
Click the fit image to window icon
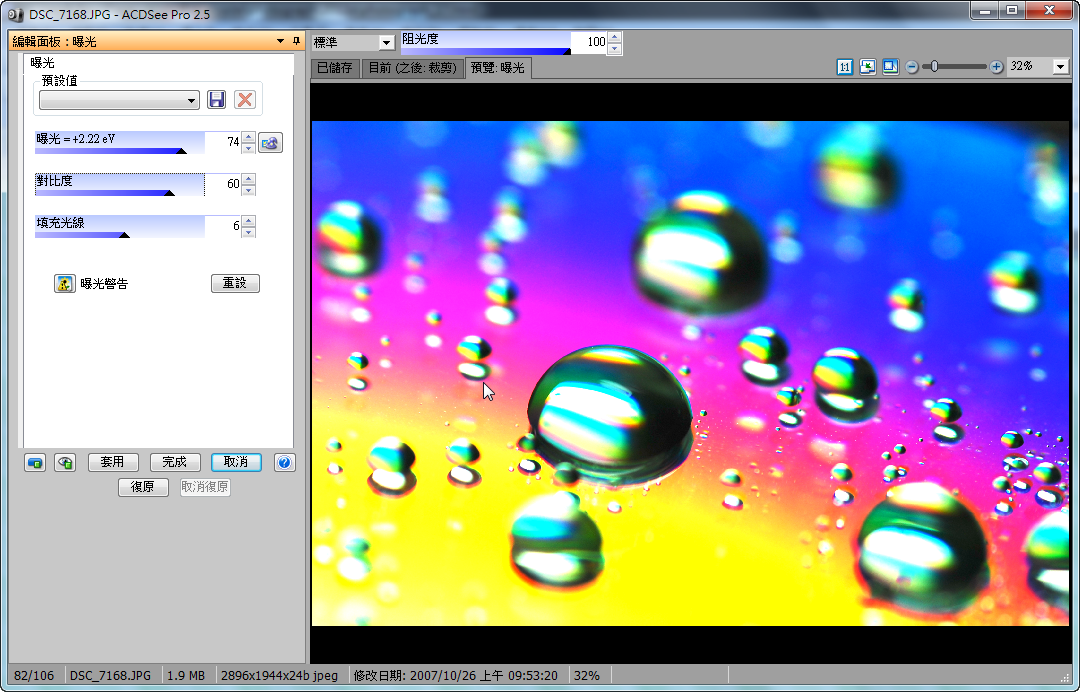click(867, 67)
